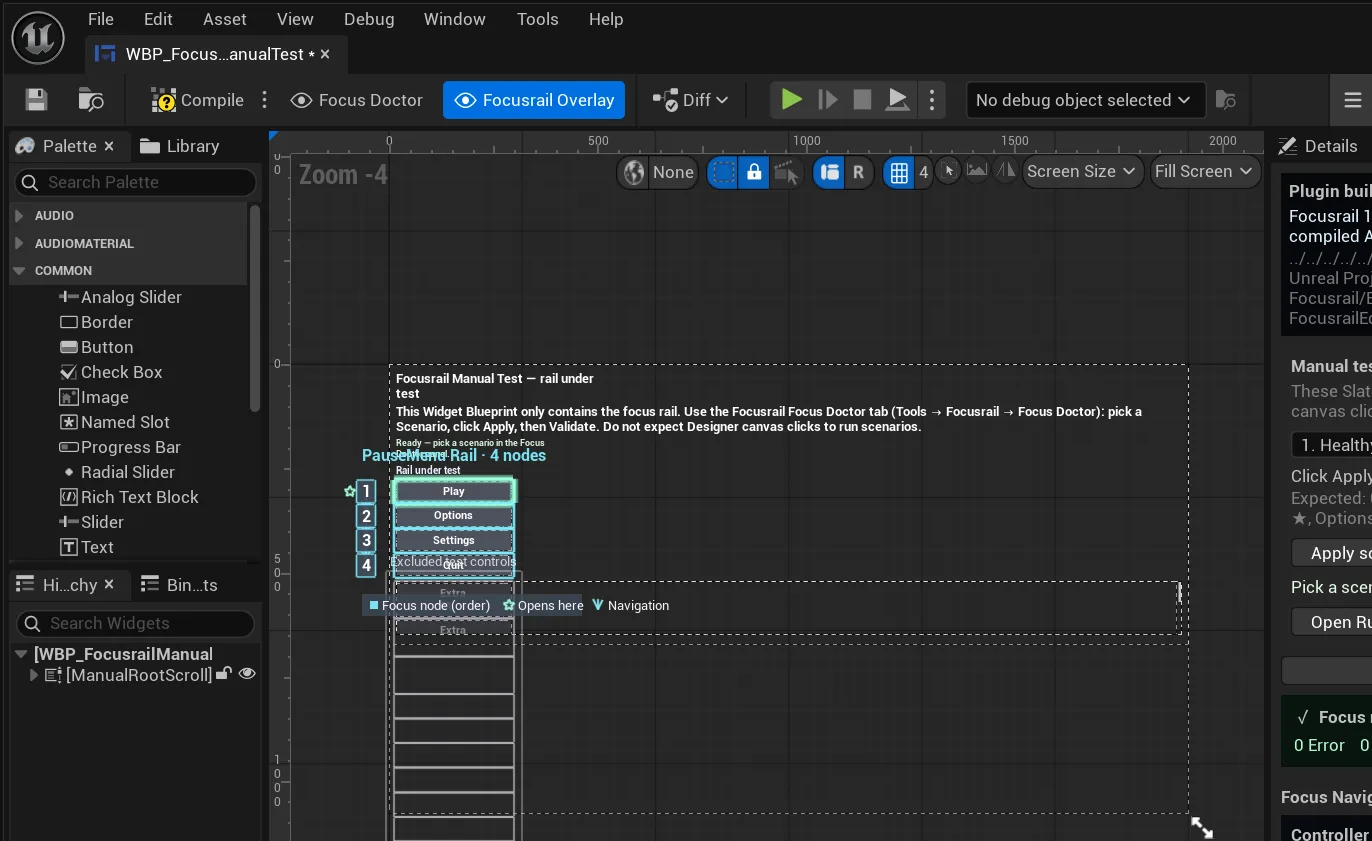Open the Focus Doctor tool
1372x841 pixels.
click(x=357, y=100)
